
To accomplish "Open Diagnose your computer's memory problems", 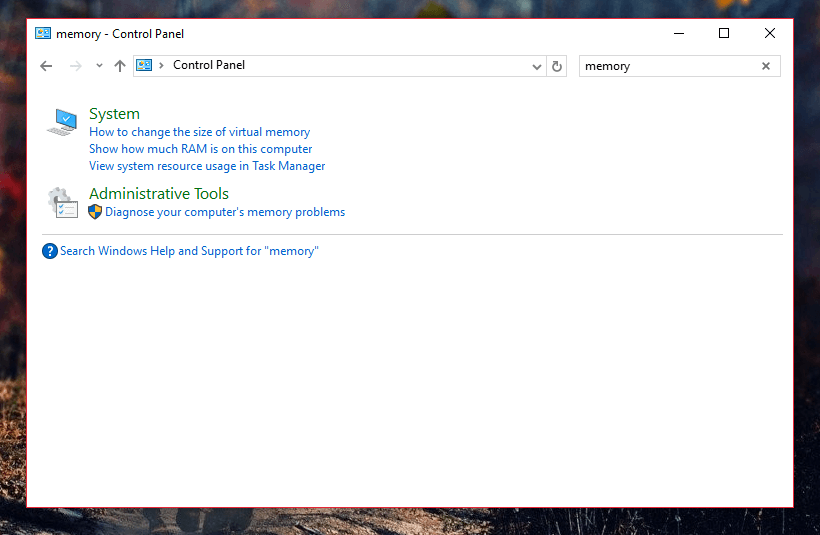I will click(225, 212).
